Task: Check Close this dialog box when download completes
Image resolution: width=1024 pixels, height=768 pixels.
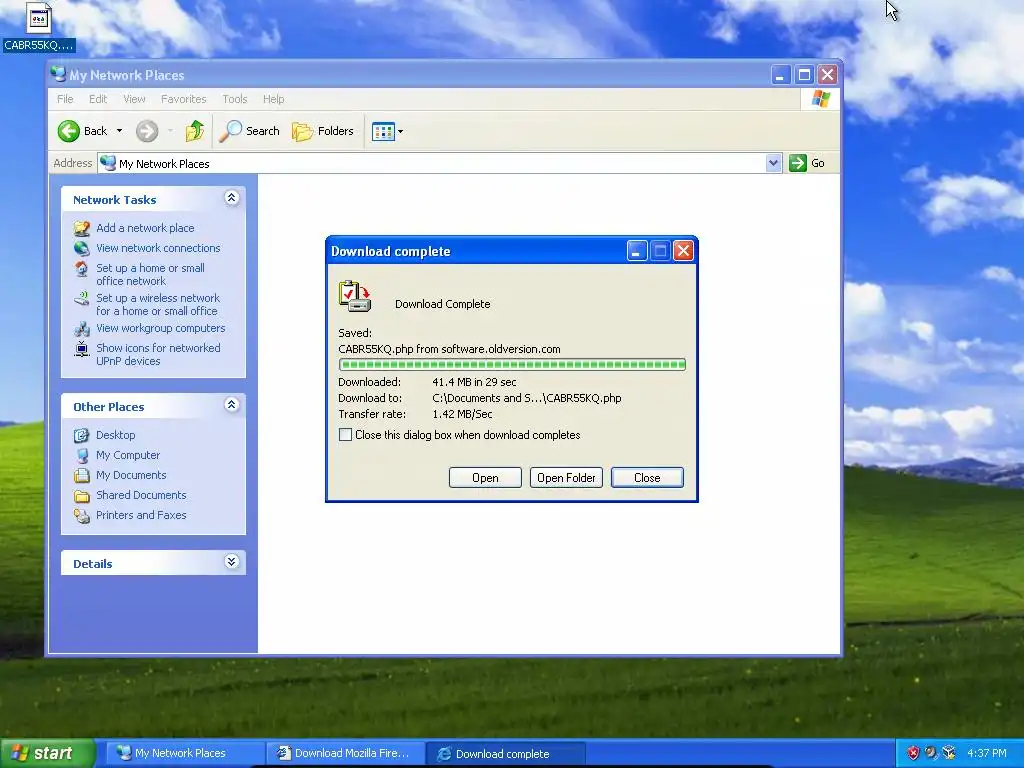Action: pos(345,435)
